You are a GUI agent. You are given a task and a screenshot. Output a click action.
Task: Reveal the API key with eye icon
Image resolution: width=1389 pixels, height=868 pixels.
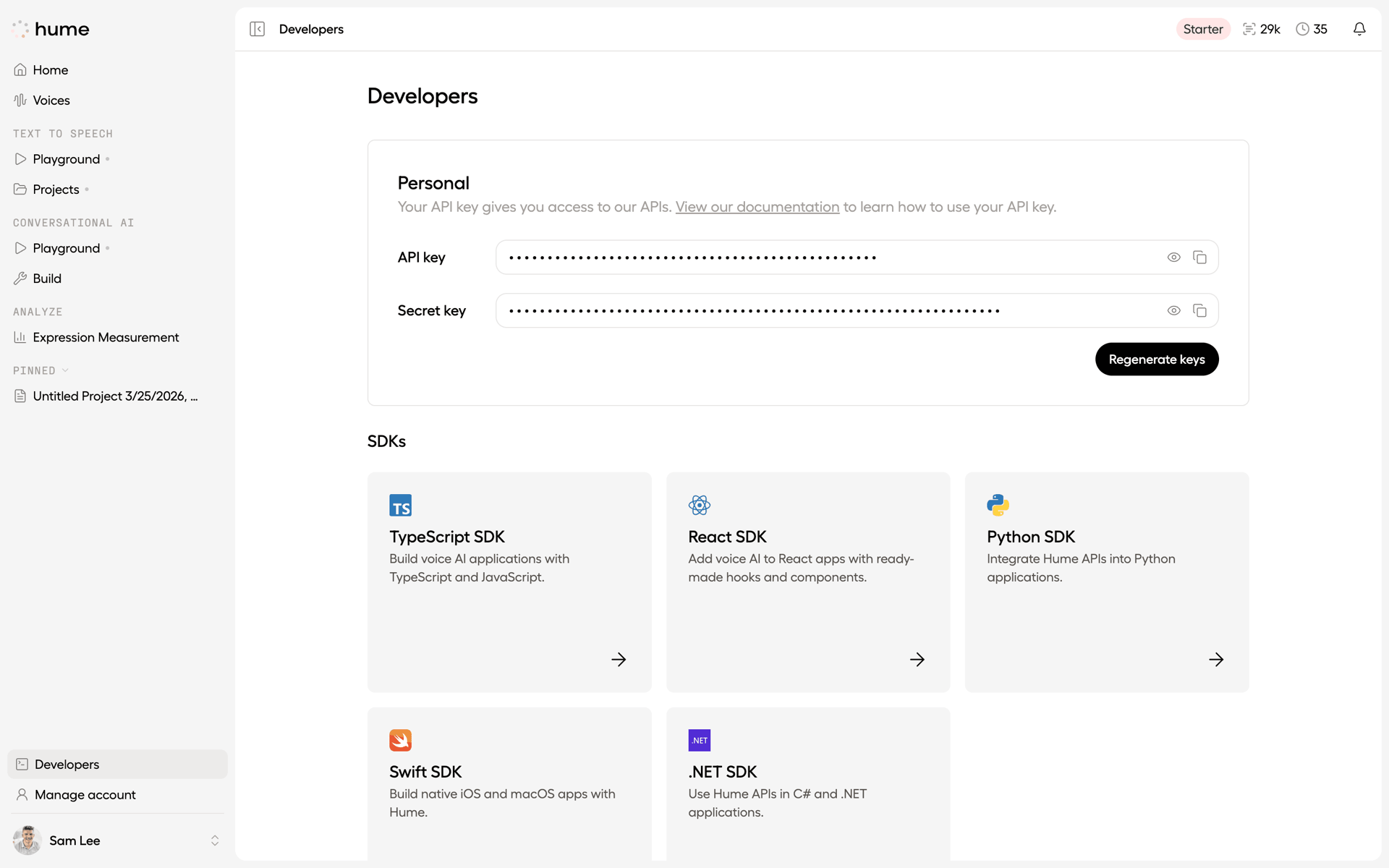click(x=1173, y=258)
